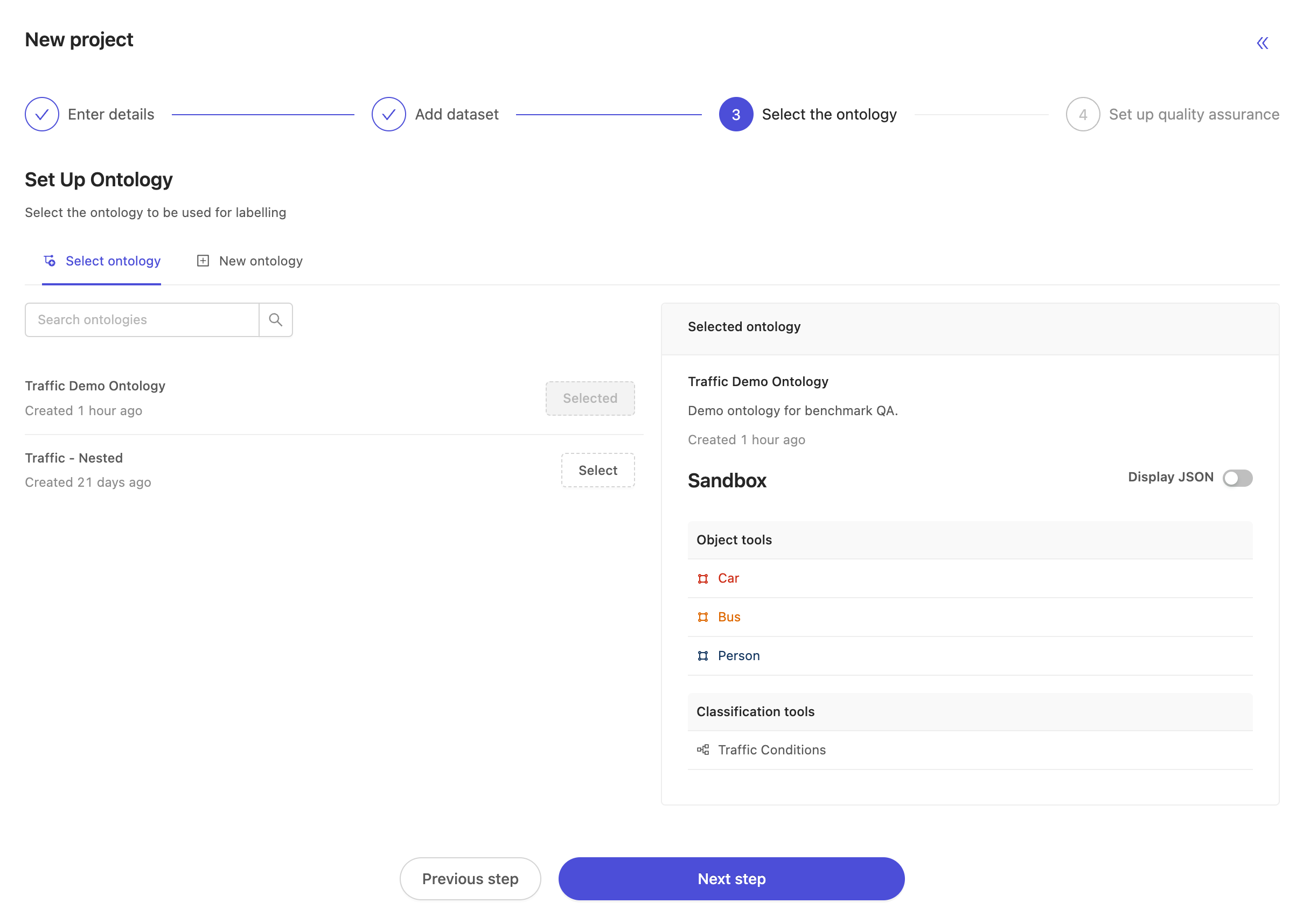The height and width of the screenshot is (924, 1310).
Task: Click the Person bounding box icon
Action: [702, 656]
